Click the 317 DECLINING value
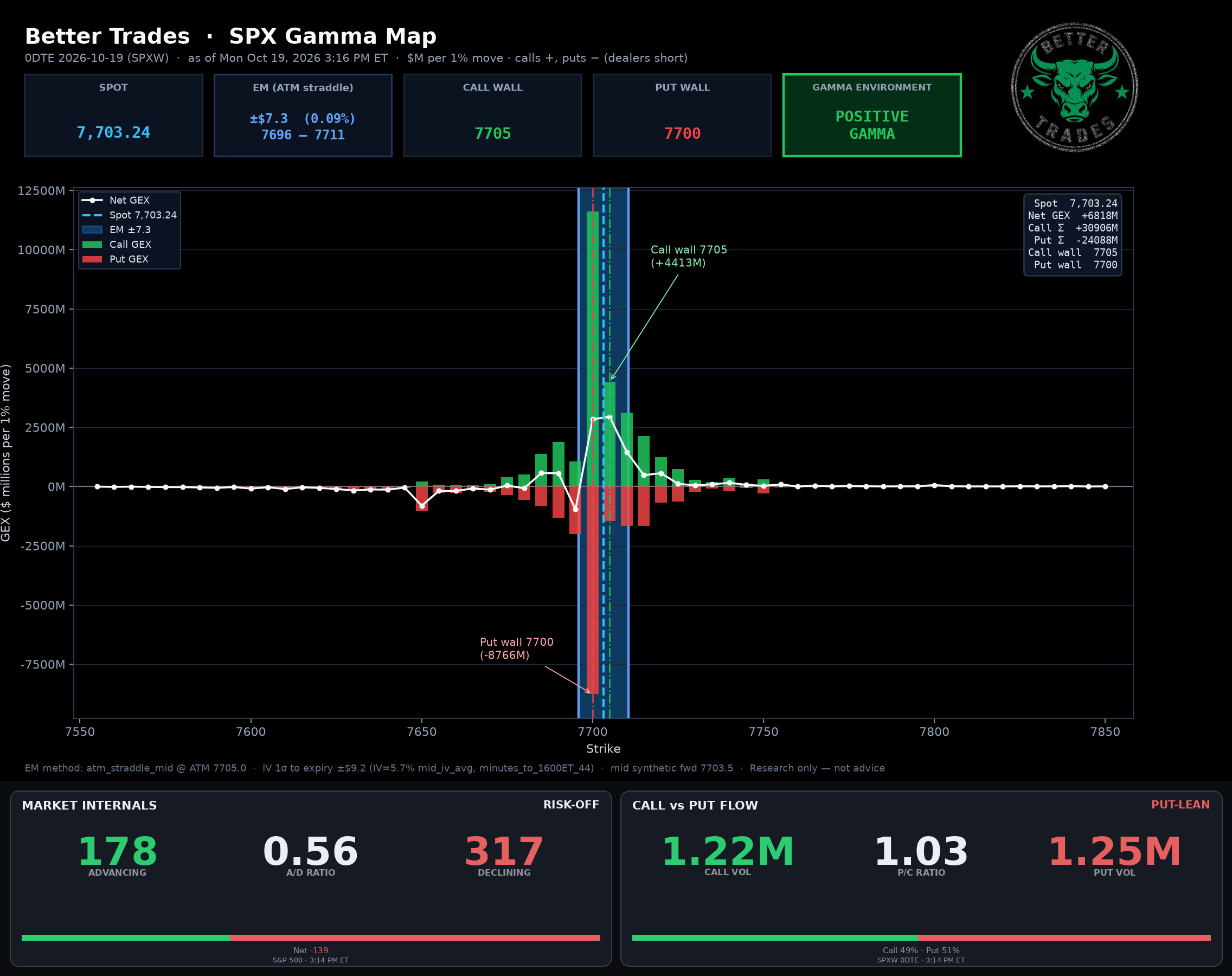This screenshot has height=976, width=1232. 504,851
